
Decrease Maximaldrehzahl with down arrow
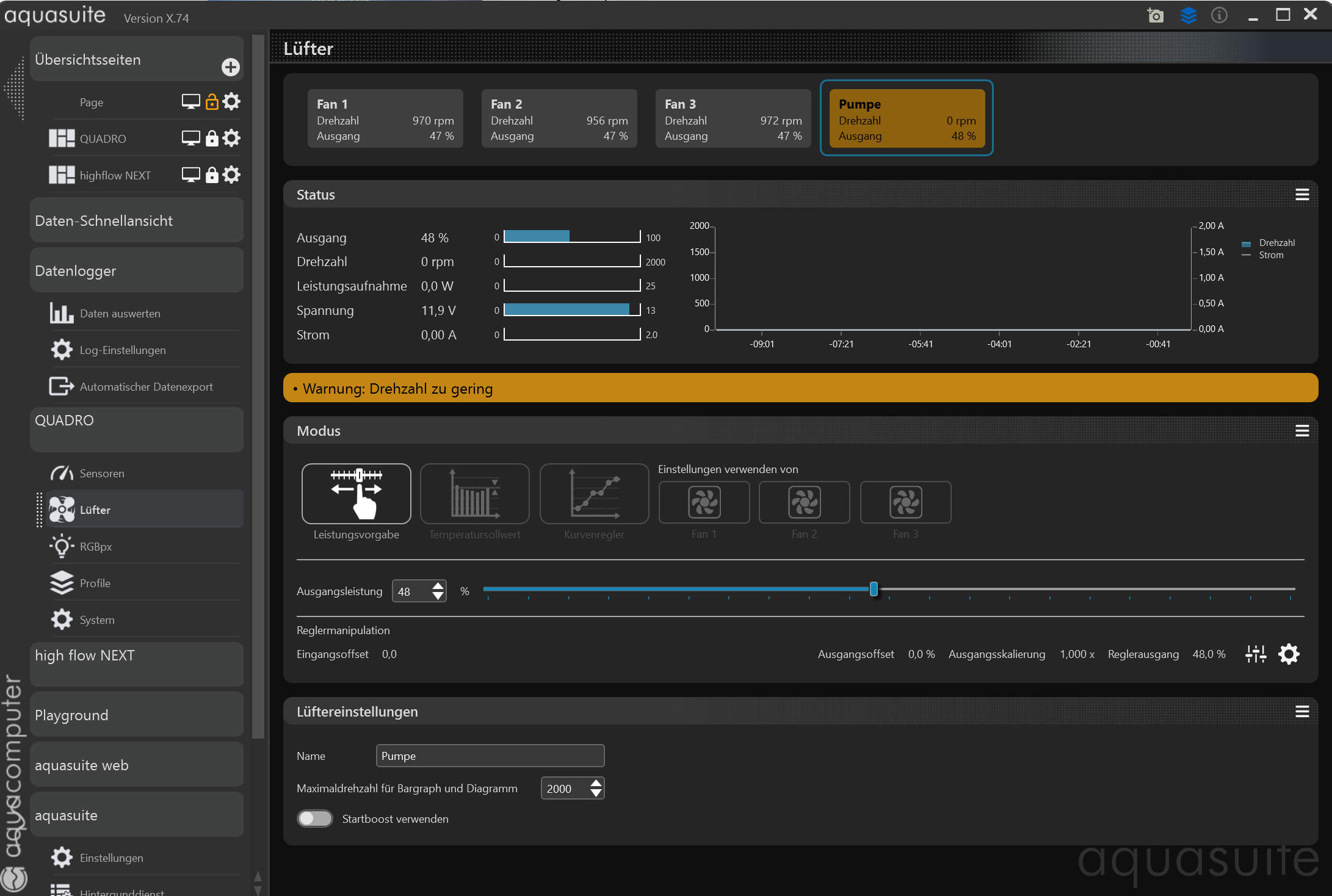[596, 793]
